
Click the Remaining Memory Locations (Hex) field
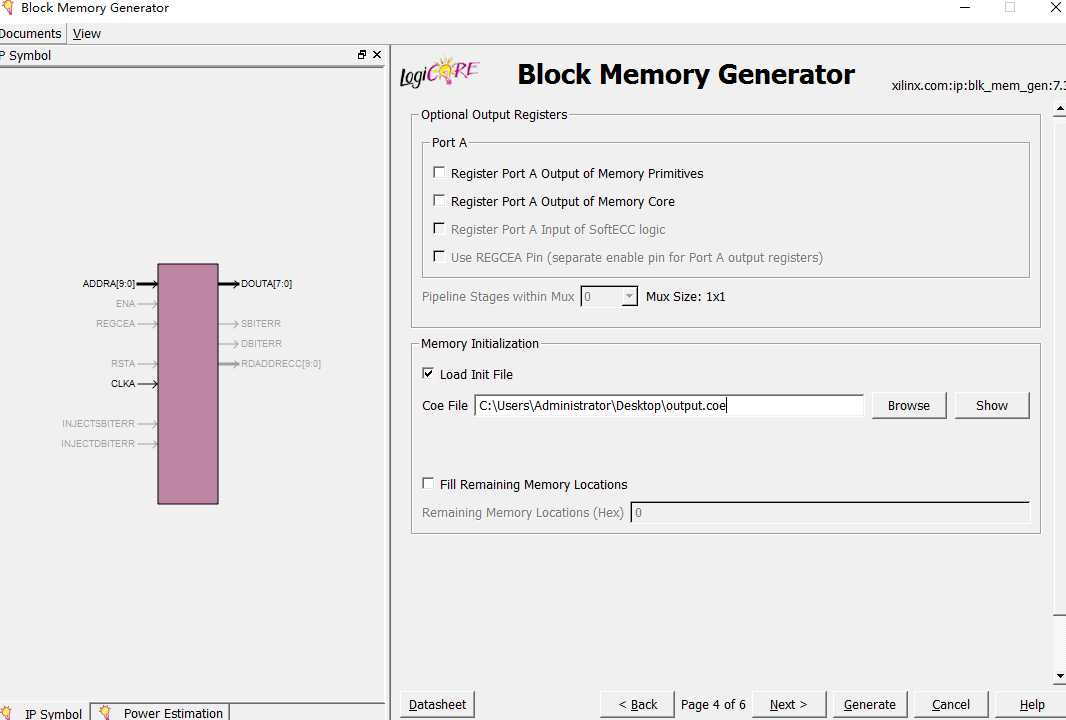[x=830, y=513]
